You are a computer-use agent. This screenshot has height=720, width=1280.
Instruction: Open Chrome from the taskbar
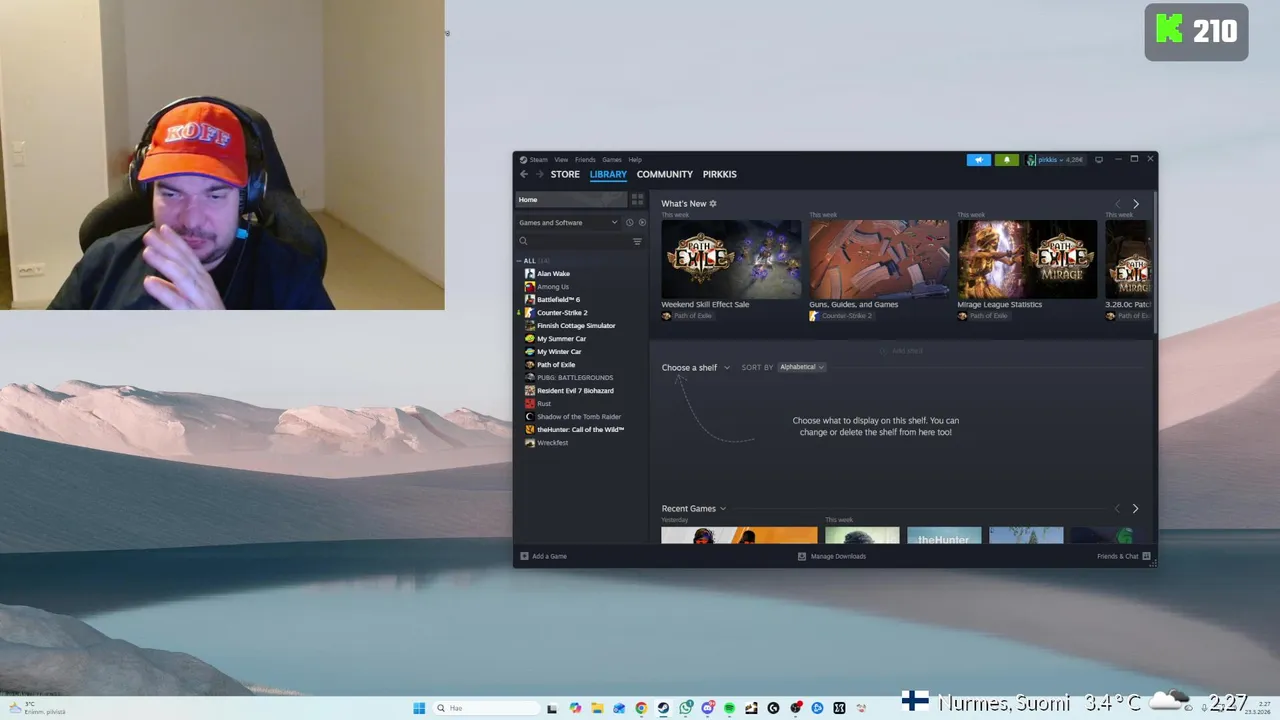tap(641, 708)
